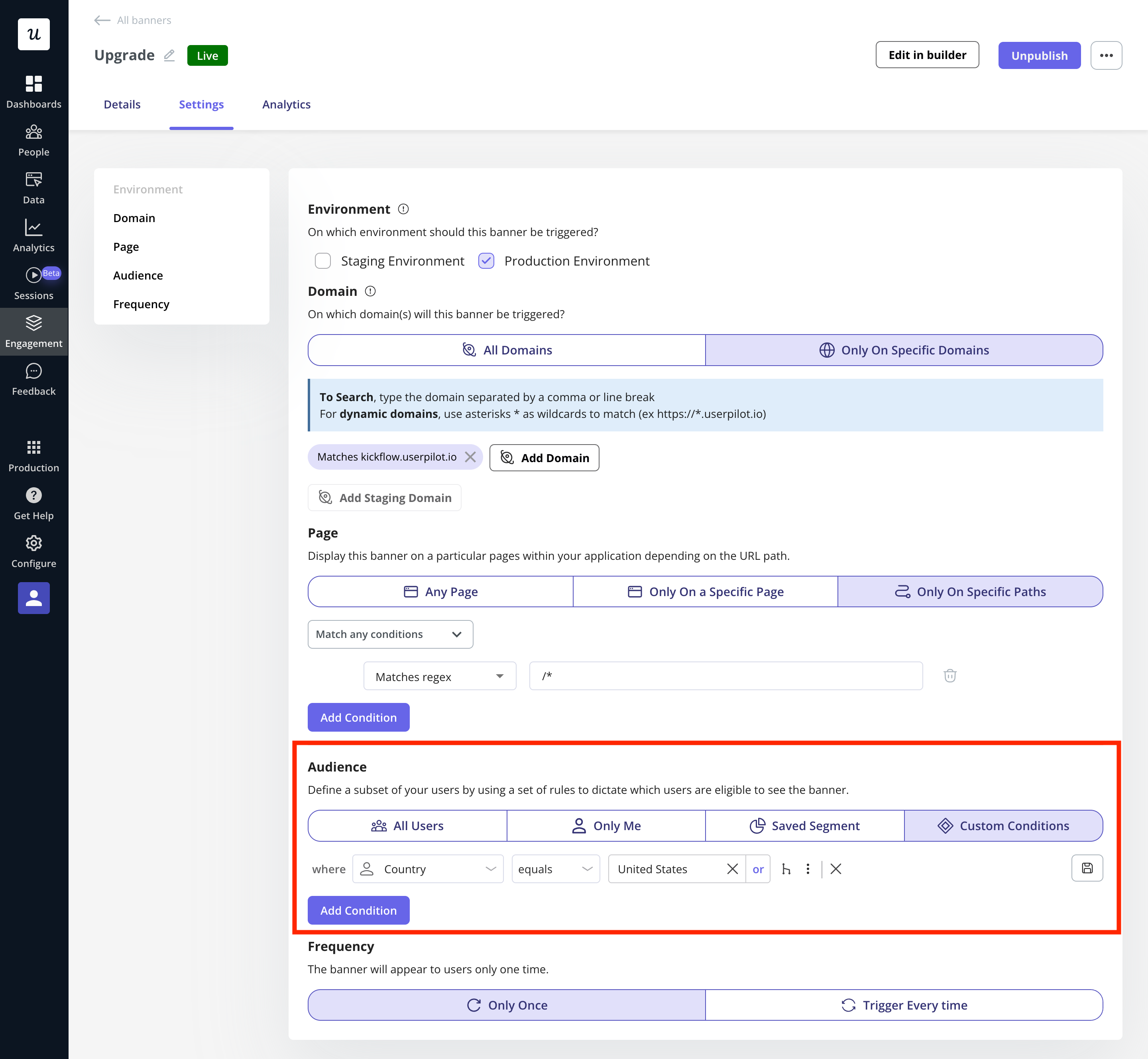Viewport: 1148px width, 1059px height.
Task: Select Trigger Every time frequency option
Action: (x=903, y=1005)
